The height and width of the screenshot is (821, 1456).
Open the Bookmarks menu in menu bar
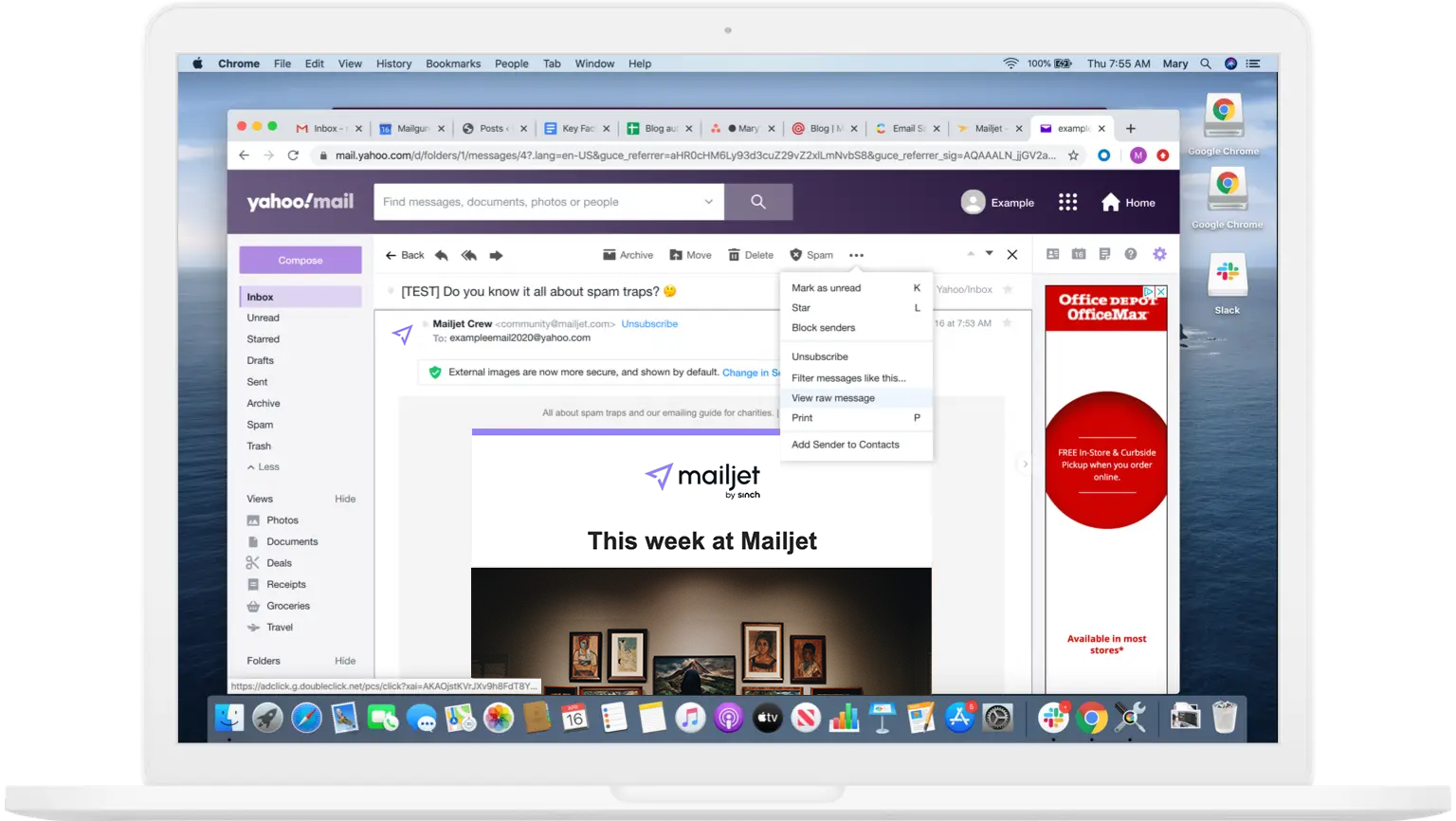point(453,64)
